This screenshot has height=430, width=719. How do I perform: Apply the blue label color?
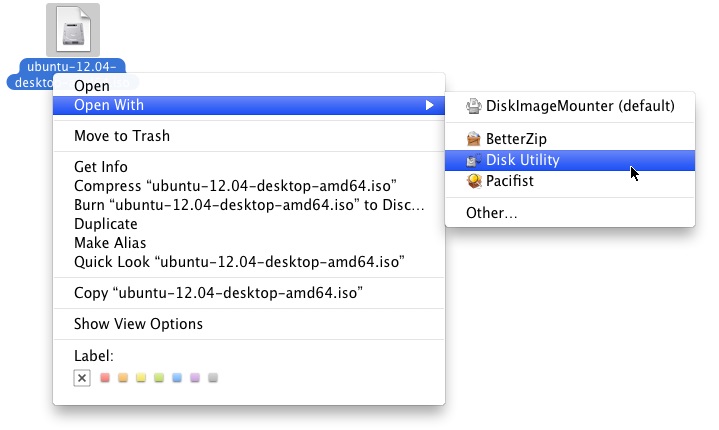(x=177, y=377)
